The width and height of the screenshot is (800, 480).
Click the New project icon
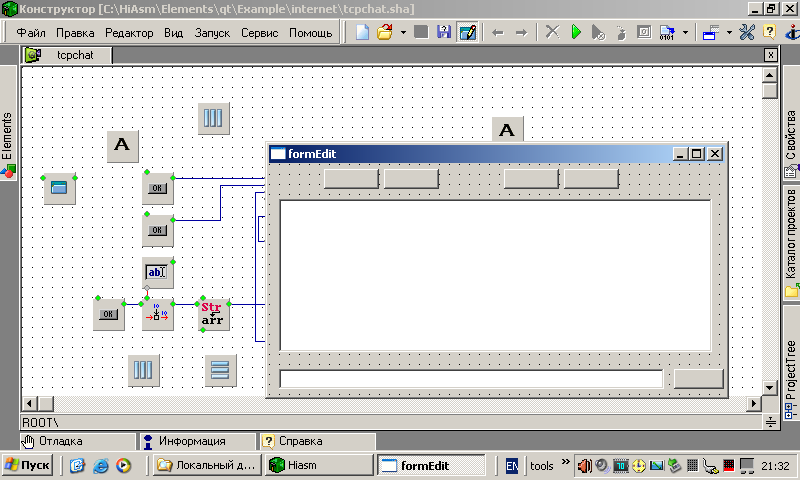(364, 32)
